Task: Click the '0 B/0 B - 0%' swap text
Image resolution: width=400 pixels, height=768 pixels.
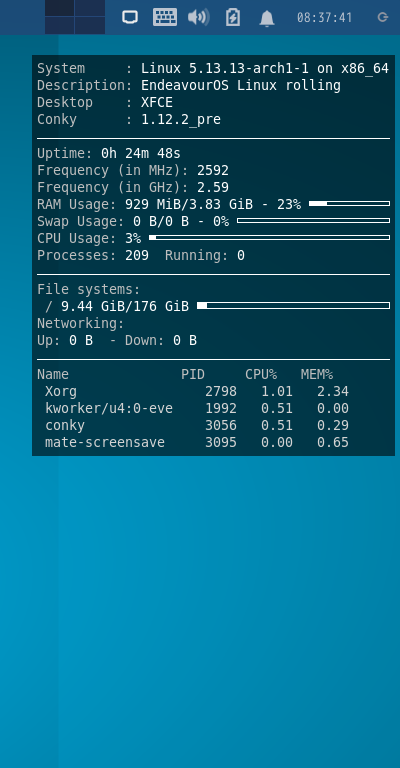Action: 181,221
